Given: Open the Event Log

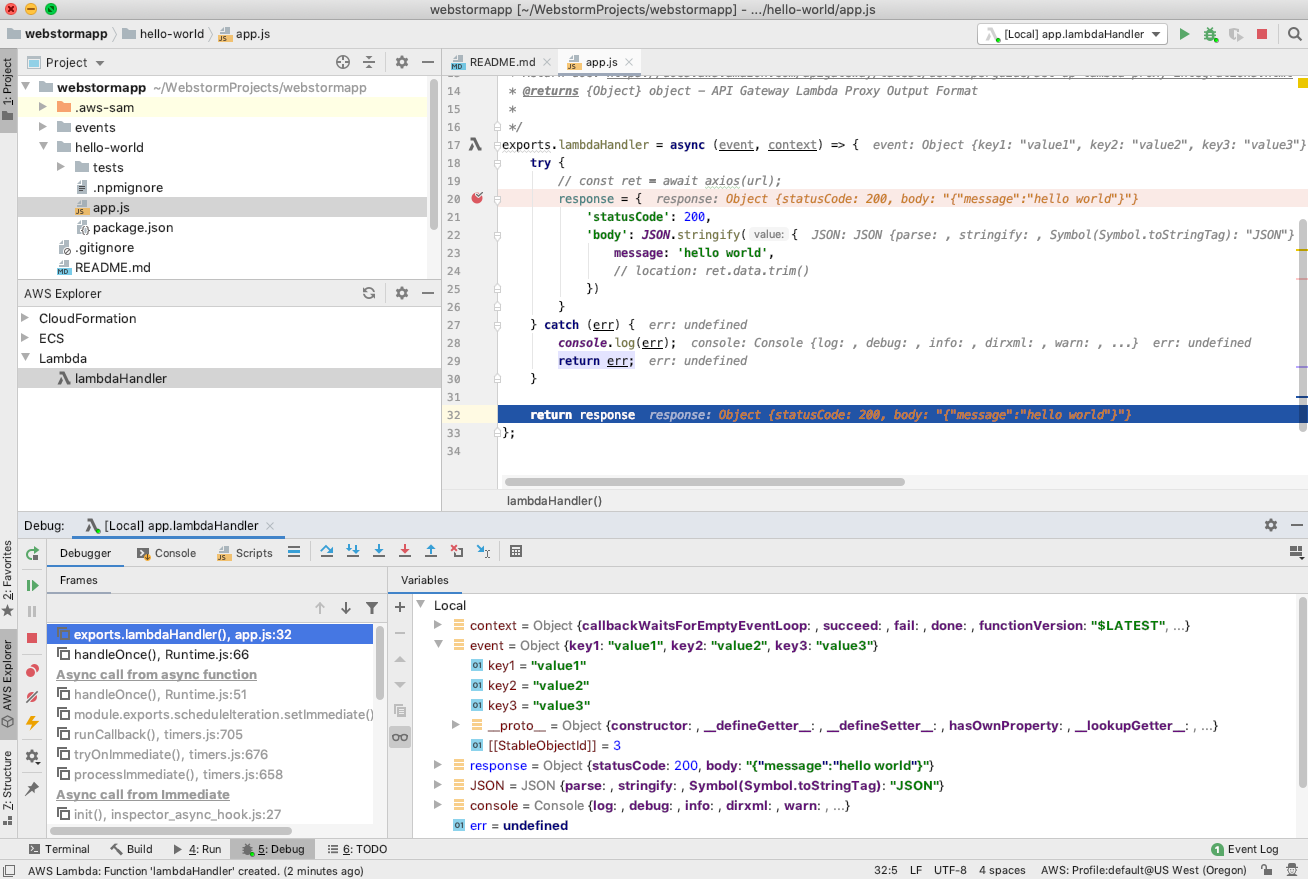Looking at the screenshot, I should pos(1245,849).
